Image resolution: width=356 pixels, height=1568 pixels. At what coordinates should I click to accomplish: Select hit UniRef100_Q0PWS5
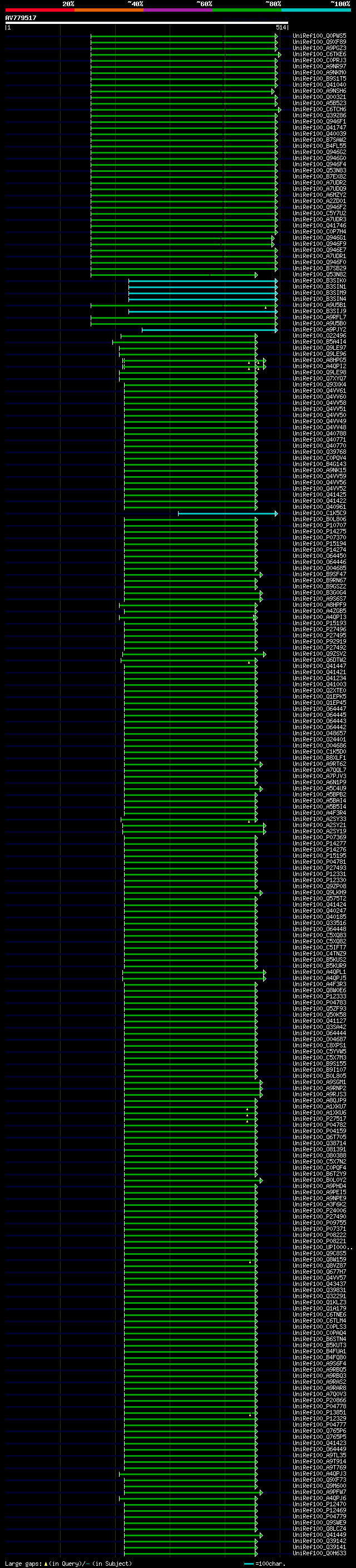point(319,36)
